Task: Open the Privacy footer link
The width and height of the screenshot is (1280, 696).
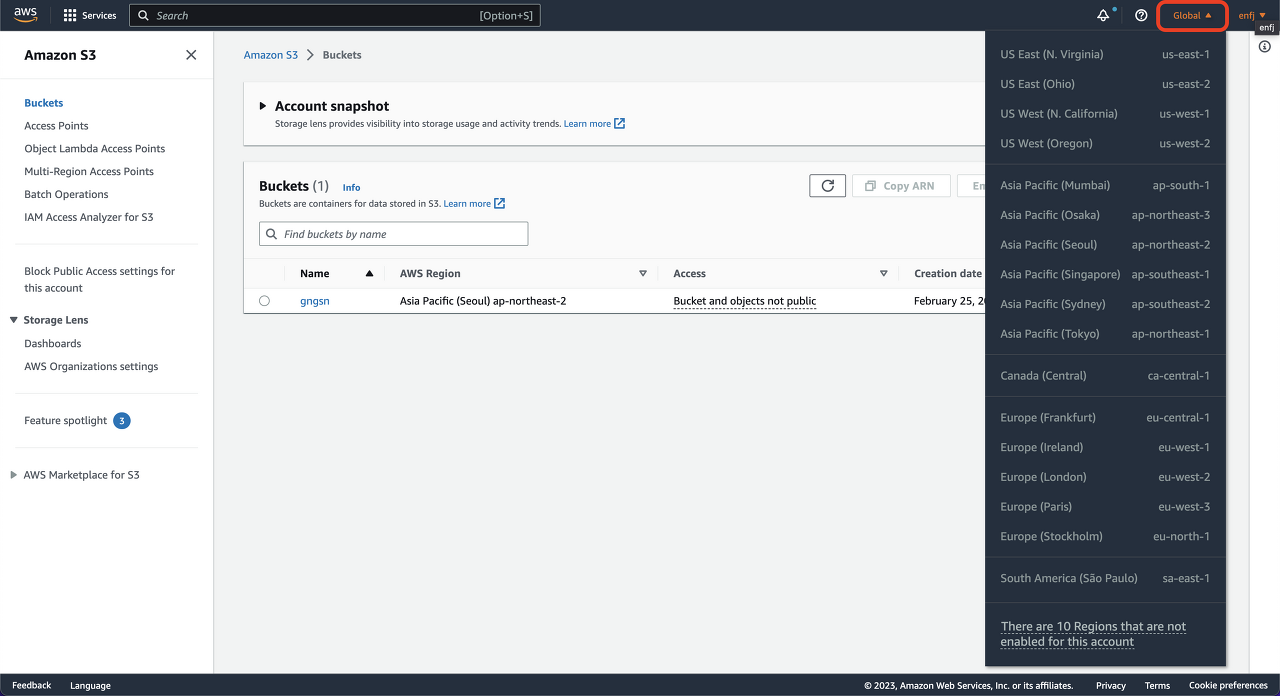Action: pos(1111,686)
